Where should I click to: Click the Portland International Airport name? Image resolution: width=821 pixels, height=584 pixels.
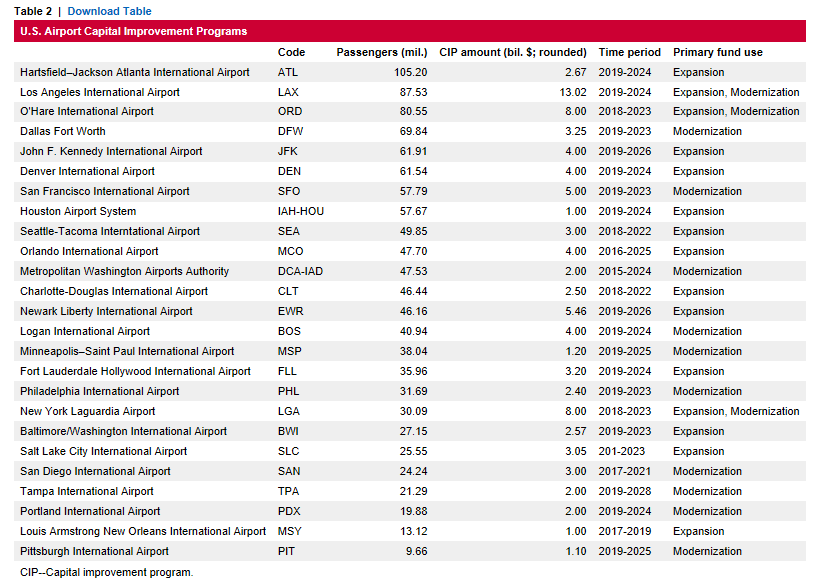tap(90, 511)
